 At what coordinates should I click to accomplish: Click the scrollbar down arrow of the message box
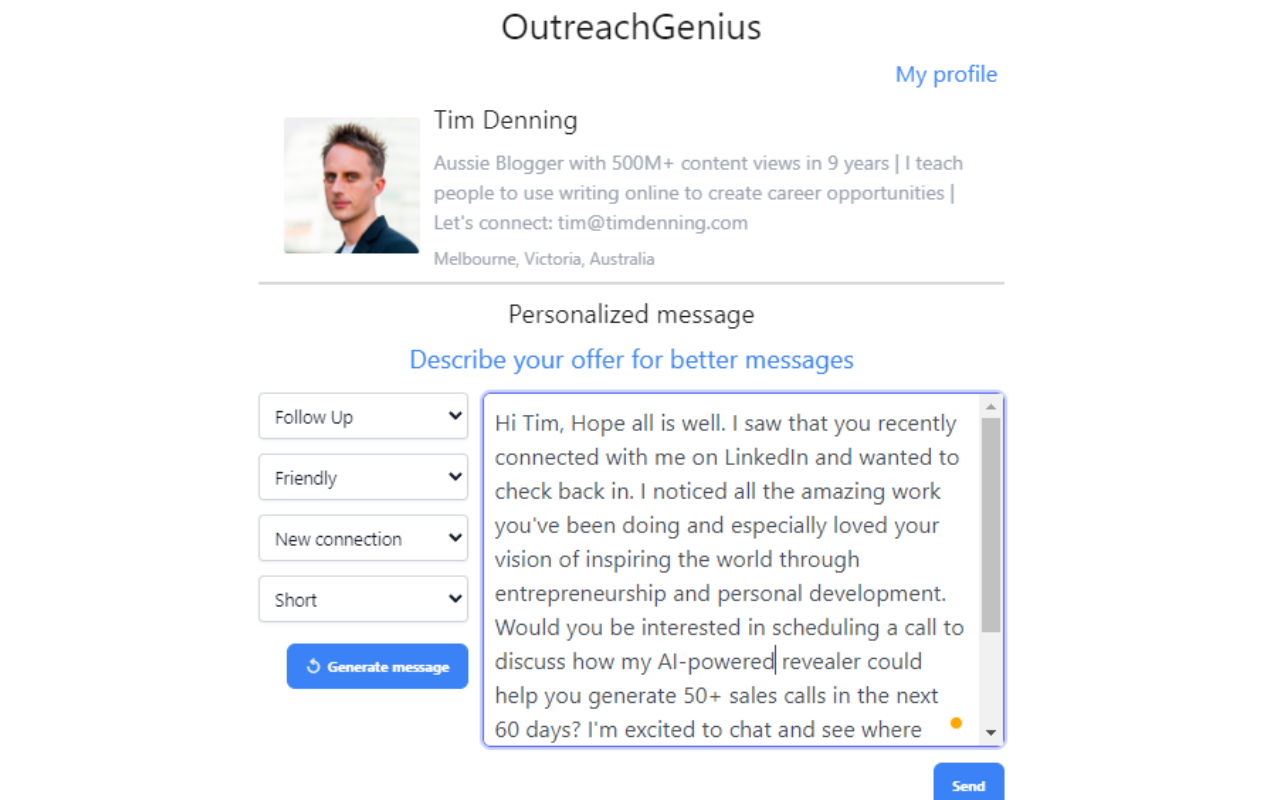[990, 733]
